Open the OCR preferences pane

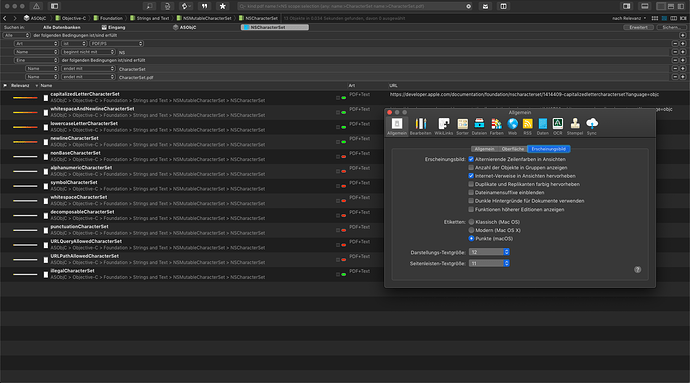tap(558, 126)
